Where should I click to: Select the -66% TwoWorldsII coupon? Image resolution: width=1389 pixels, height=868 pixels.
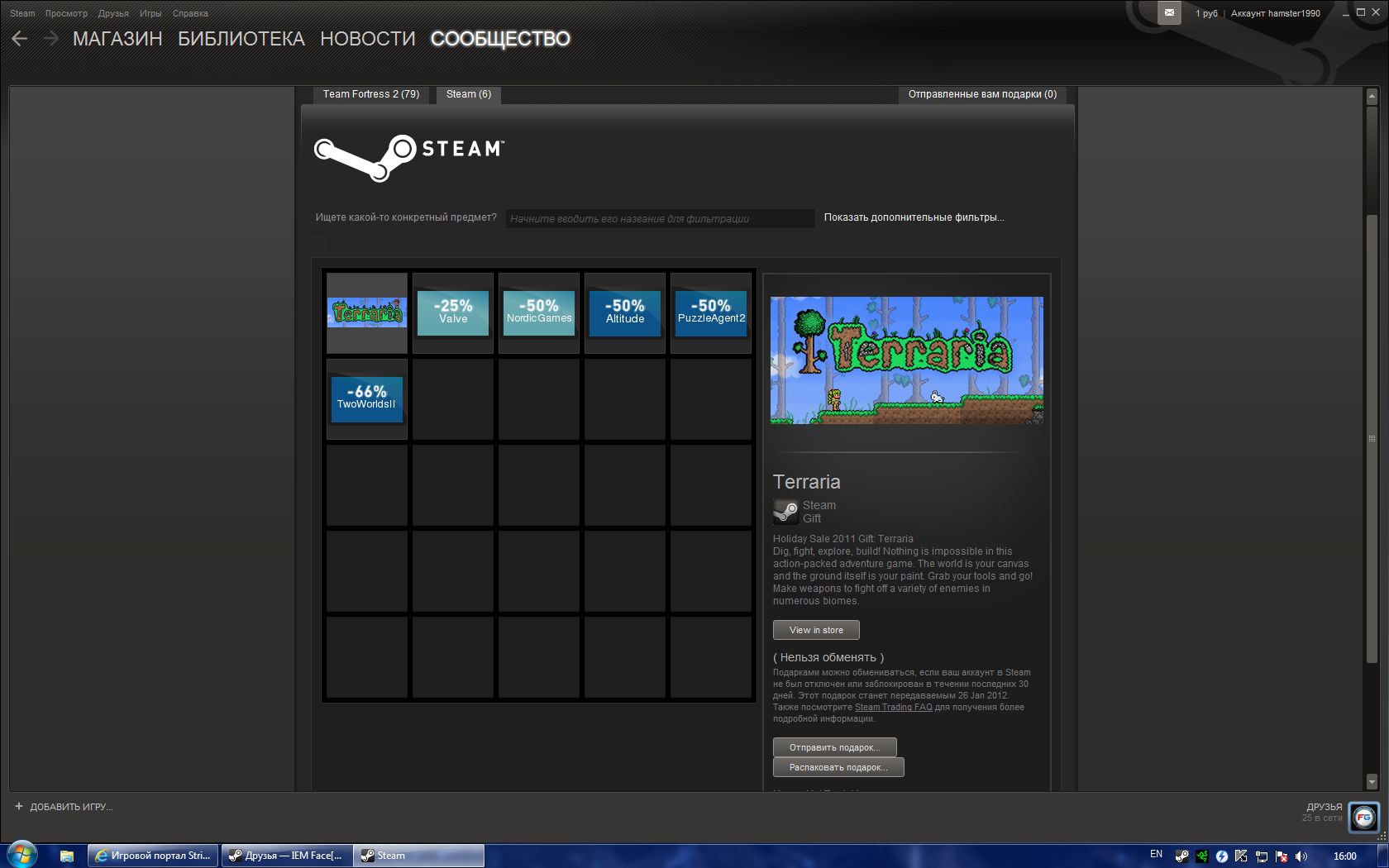(x=367, y=399)
